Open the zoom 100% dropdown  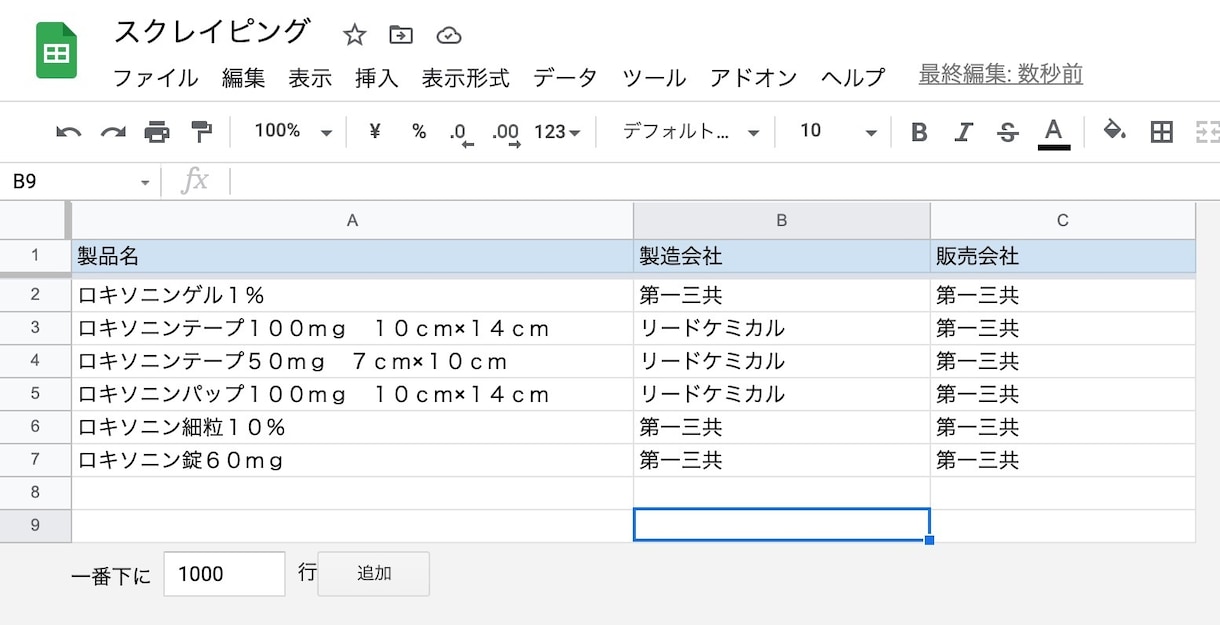point(293,131)
